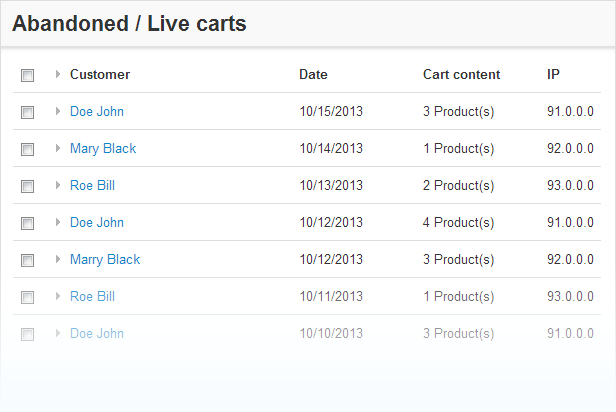Open the Marry Black customer link
Screen dimensions: 616x412
coord(105,260)
